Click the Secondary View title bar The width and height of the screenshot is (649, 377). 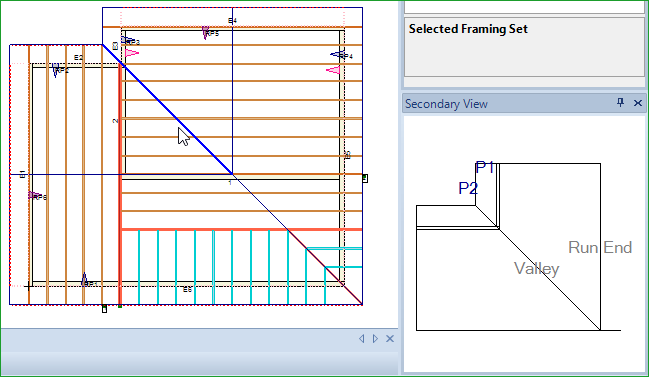click(x=524, y=103)
